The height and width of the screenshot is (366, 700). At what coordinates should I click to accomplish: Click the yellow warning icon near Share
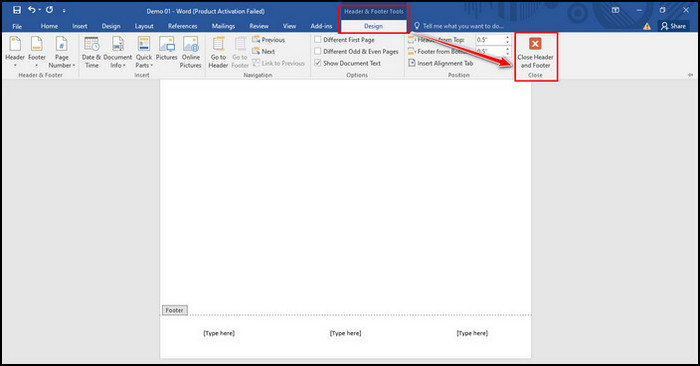point(647,26)
